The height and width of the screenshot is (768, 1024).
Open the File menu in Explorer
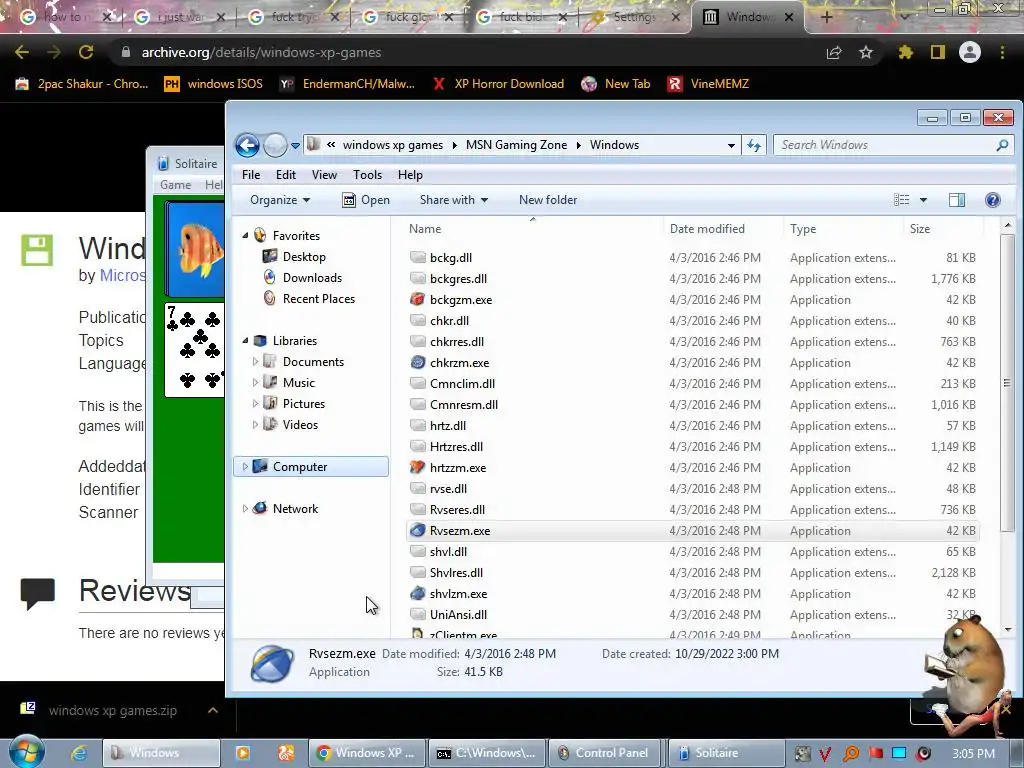[x=251, y=175]
